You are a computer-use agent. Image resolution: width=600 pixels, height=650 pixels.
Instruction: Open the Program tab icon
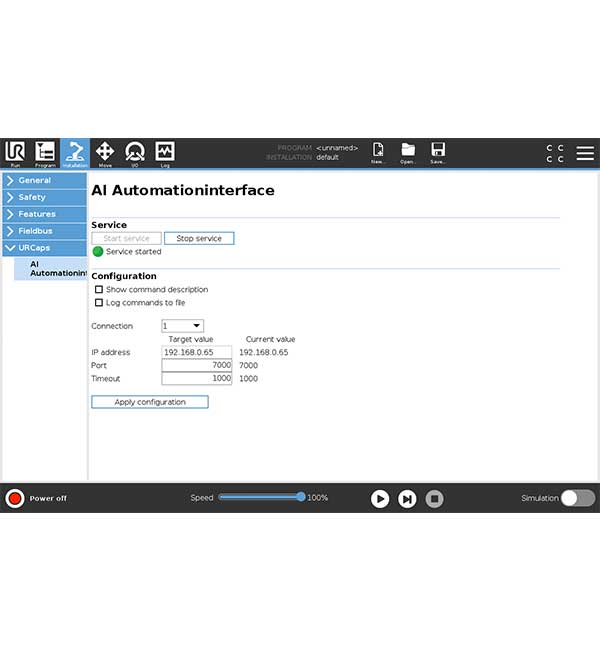pyautogui.click(x=45, y=153)
